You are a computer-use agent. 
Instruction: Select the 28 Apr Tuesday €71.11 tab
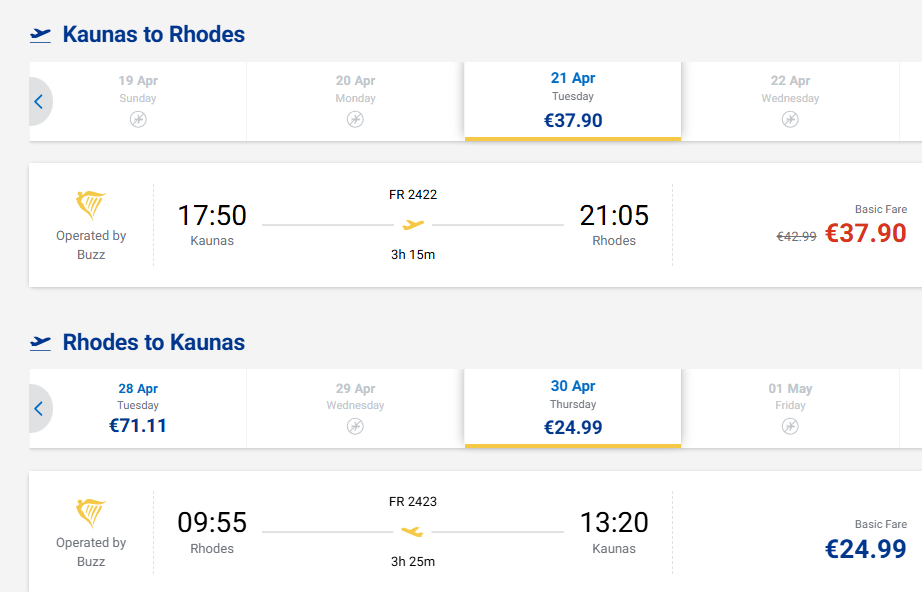138,408
